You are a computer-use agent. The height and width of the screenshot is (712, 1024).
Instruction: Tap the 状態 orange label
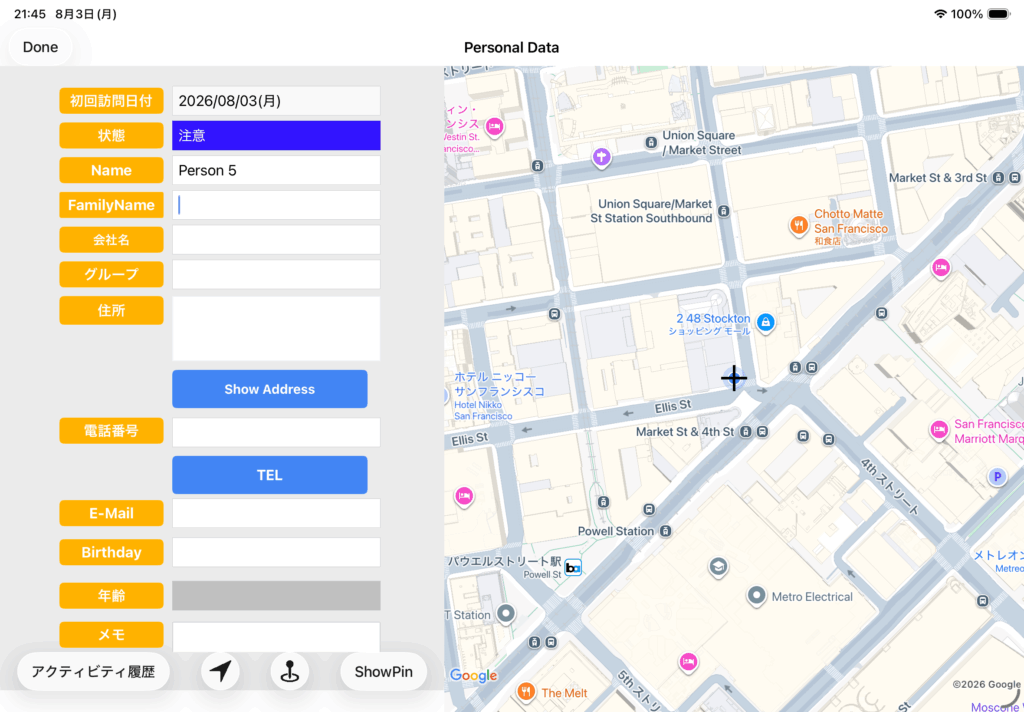[x=112, y=135]
